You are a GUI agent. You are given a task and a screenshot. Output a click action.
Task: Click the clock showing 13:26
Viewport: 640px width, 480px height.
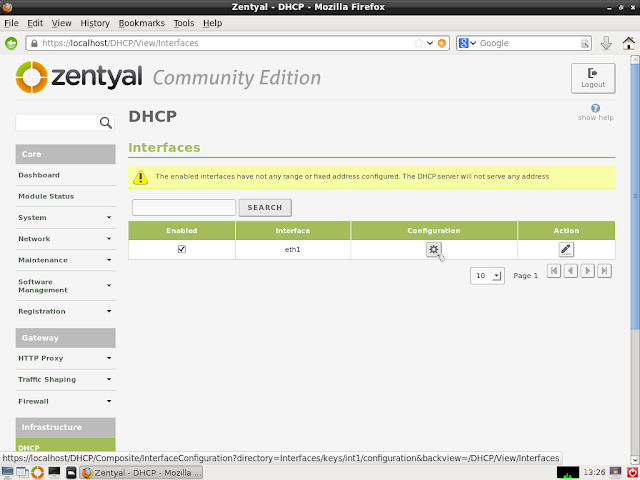[x=594, y=473]
